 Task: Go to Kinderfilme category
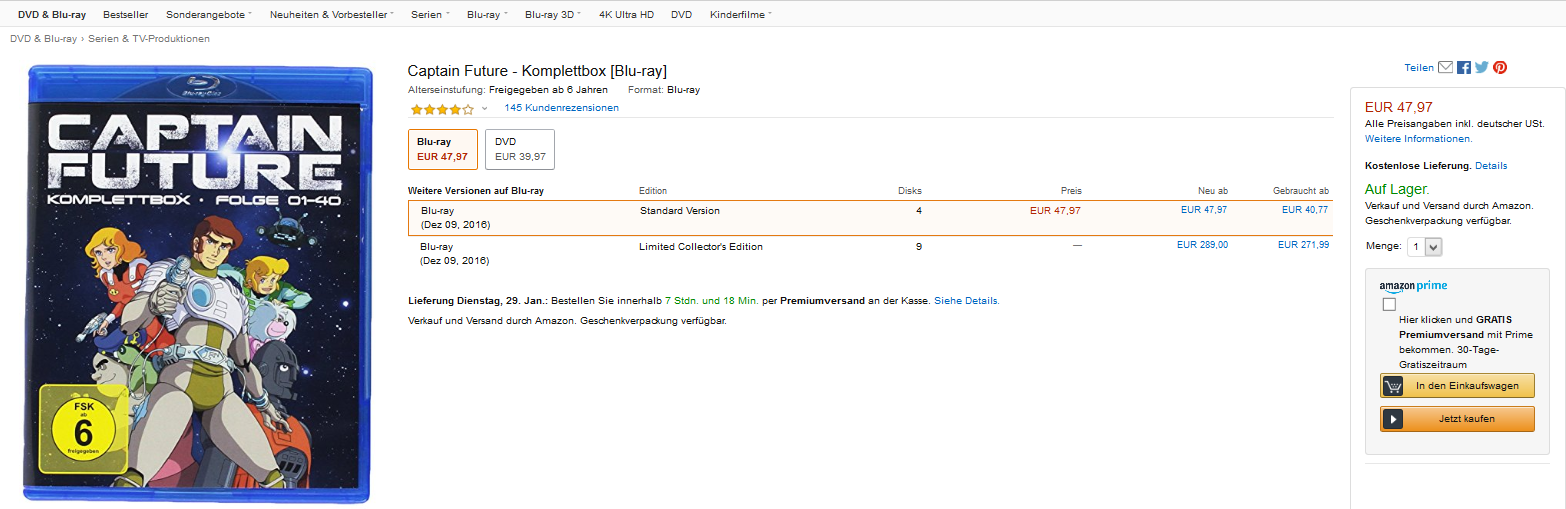tap(740, 14)
